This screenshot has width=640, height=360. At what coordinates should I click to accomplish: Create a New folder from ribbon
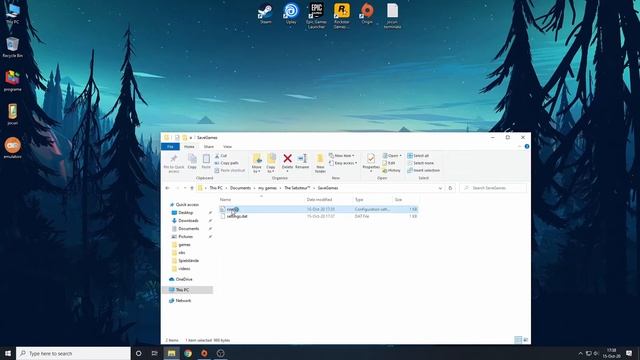click(320, 163)
